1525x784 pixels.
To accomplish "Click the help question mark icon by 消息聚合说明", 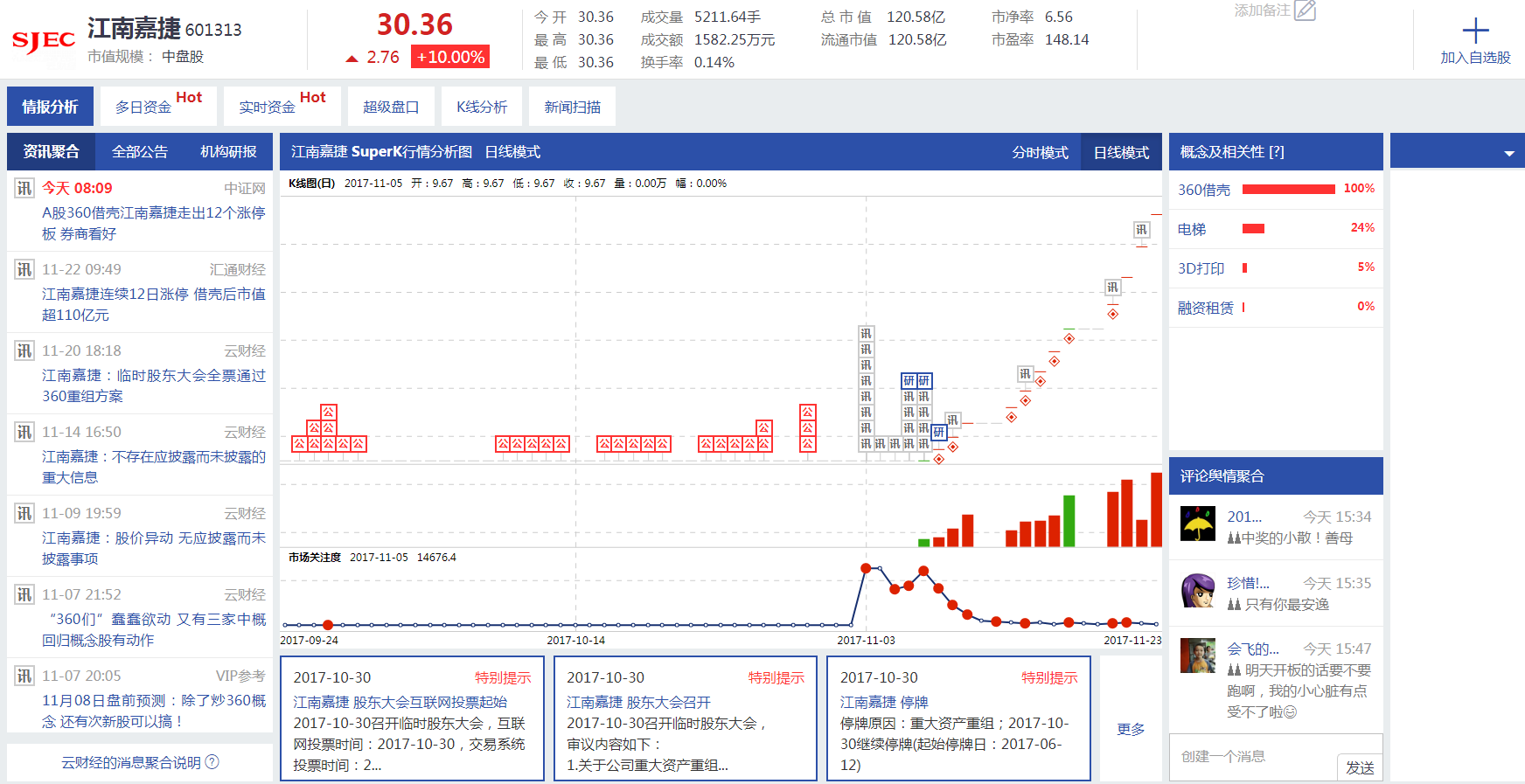I will point(212,762).
